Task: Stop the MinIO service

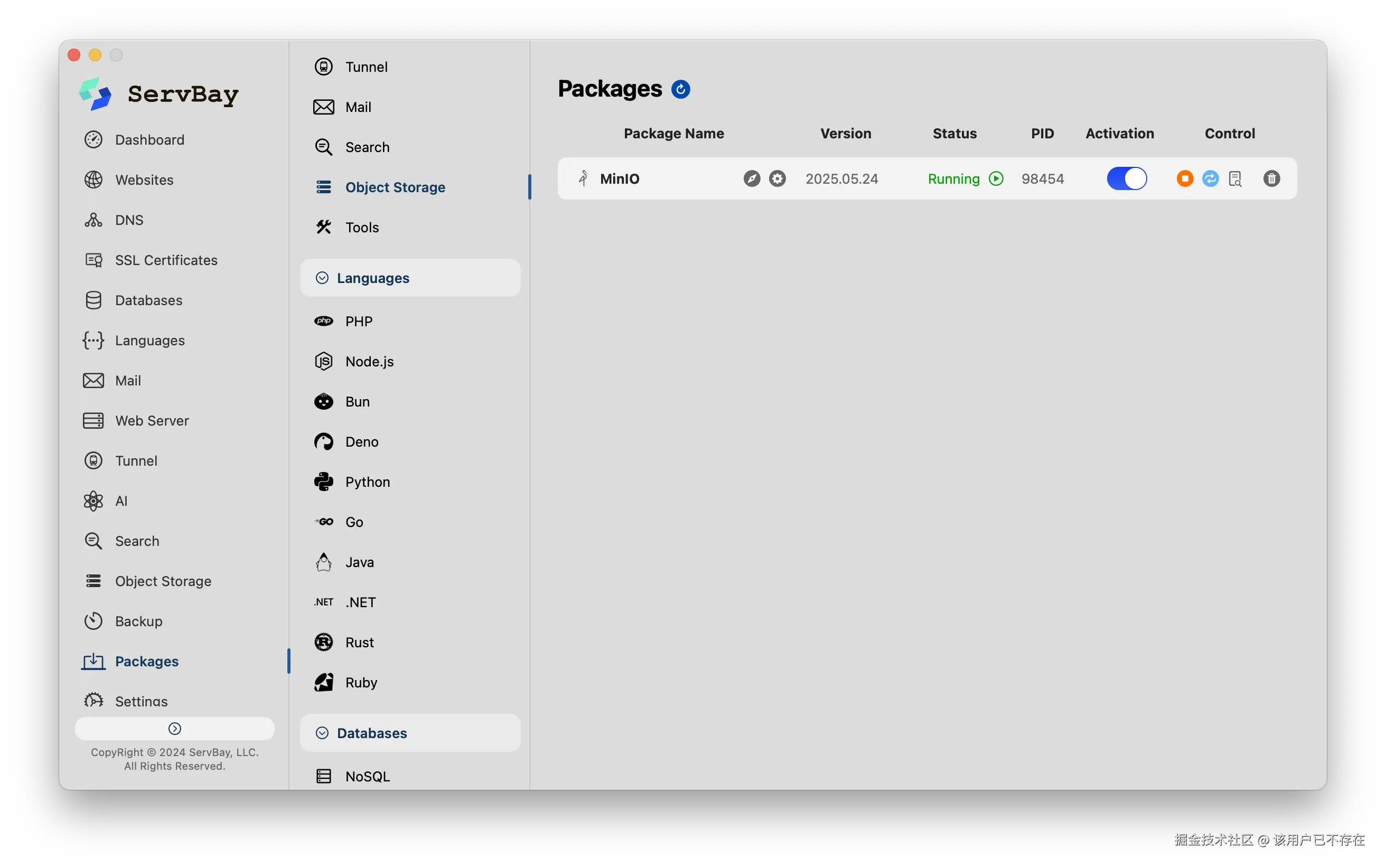Action: 1184,178
